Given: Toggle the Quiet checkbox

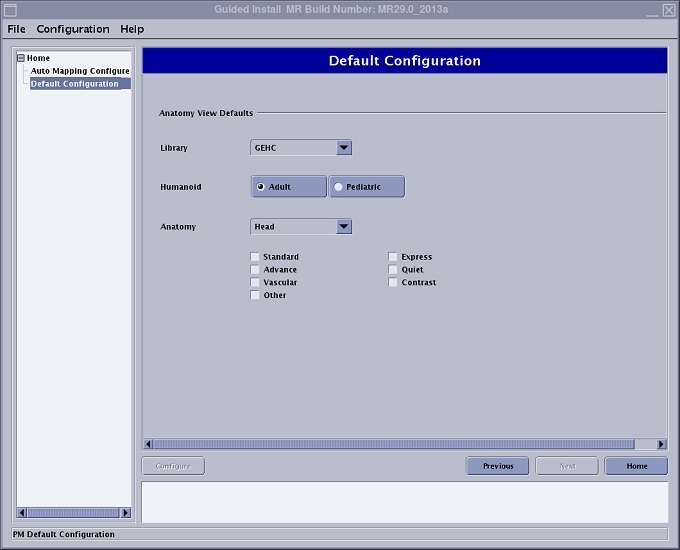Looking at the screenshot, I should click(394, 270).
